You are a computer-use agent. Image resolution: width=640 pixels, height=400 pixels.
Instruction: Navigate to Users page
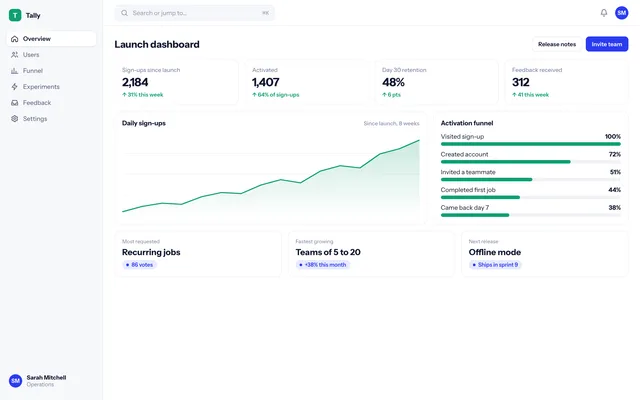tap(51, 55)
